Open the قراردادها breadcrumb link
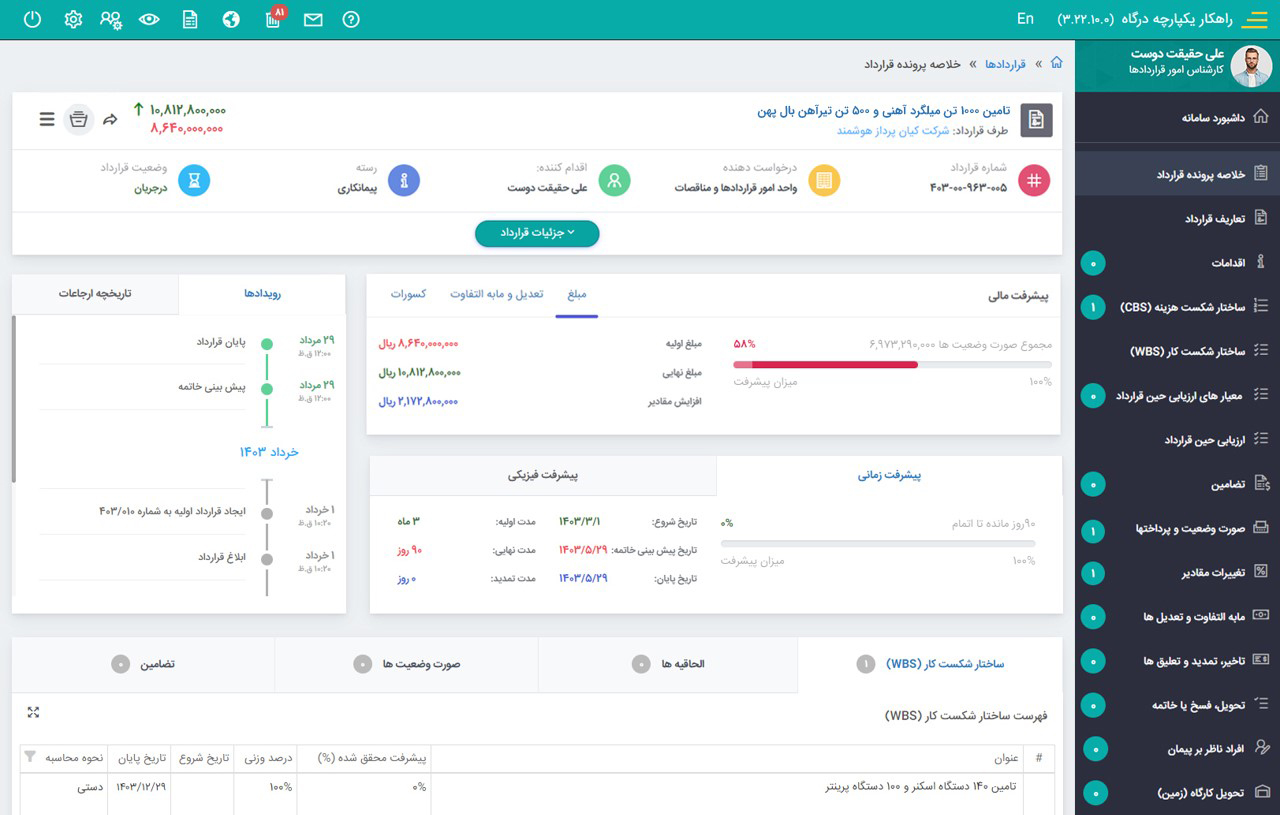This screenshot has width=1280, height=815. tap(1005, 64)
